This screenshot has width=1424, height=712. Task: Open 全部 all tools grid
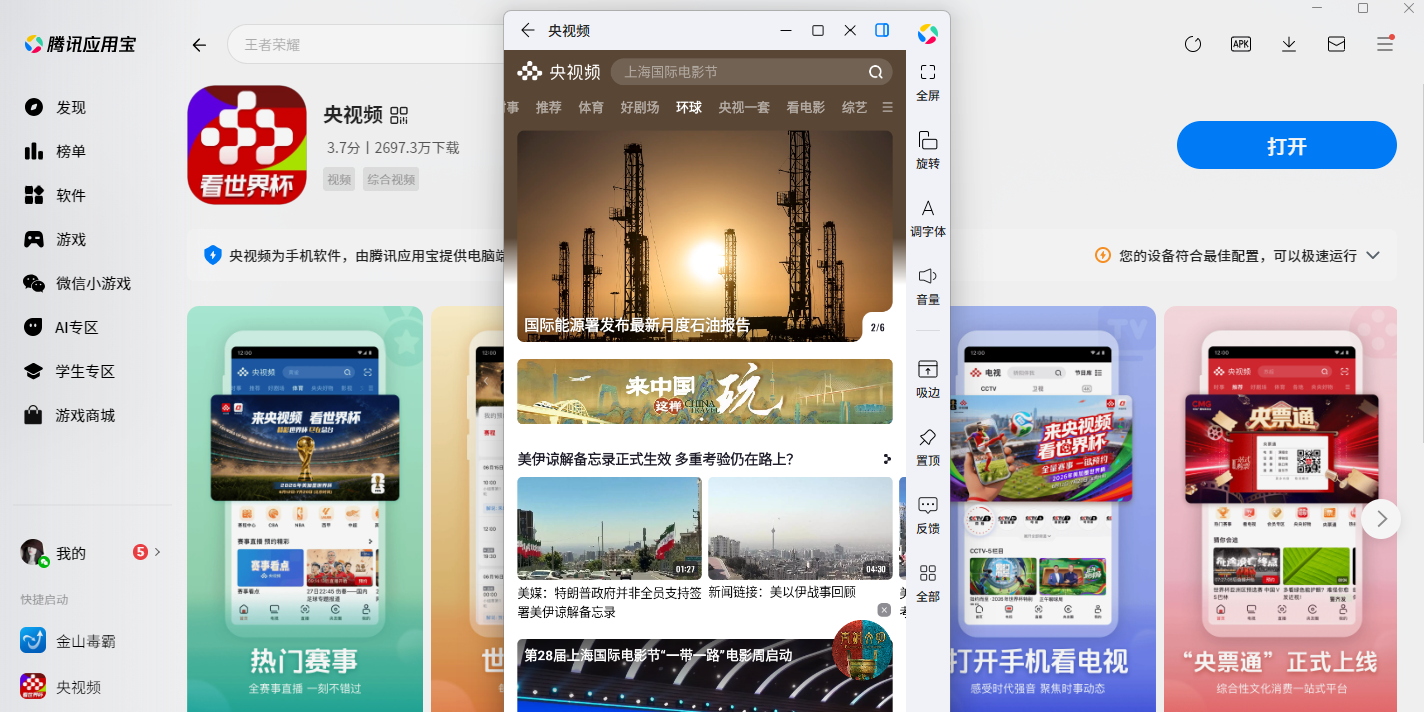(928, 583)
